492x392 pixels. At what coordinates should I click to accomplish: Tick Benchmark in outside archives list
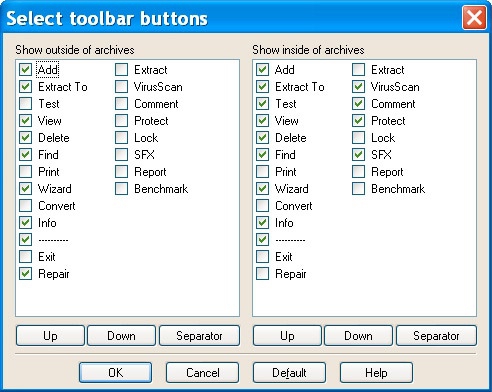point(121,189)
